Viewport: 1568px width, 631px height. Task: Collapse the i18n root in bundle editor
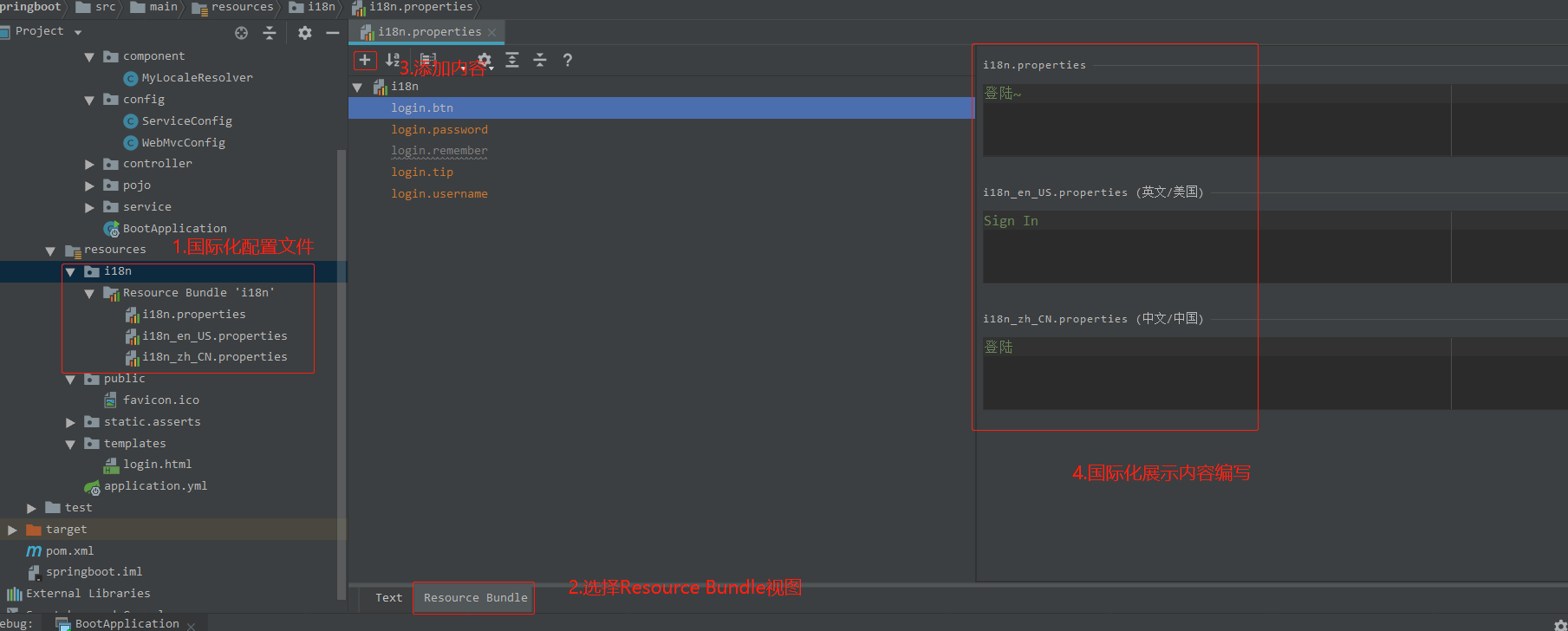pos(357,88)
